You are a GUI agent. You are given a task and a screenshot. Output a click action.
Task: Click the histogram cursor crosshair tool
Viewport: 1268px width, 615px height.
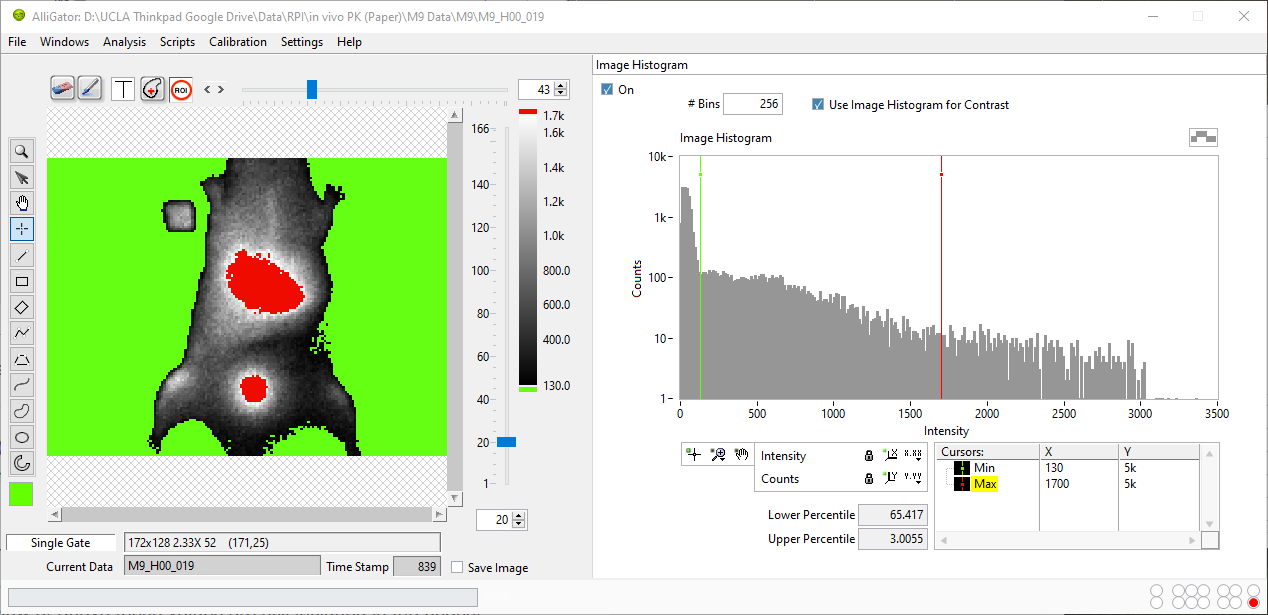click(693, 454)
